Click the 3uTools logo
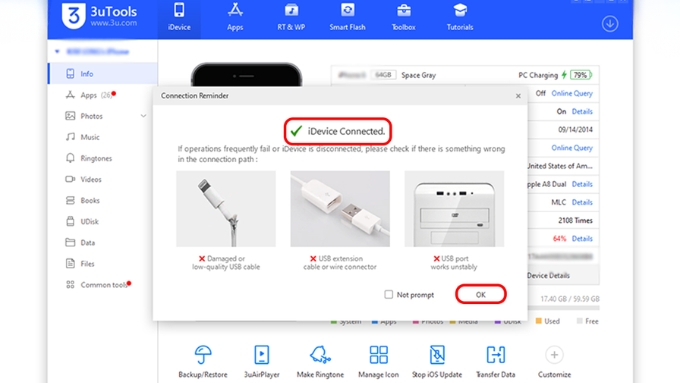680x383 pixels. (99, 16)
